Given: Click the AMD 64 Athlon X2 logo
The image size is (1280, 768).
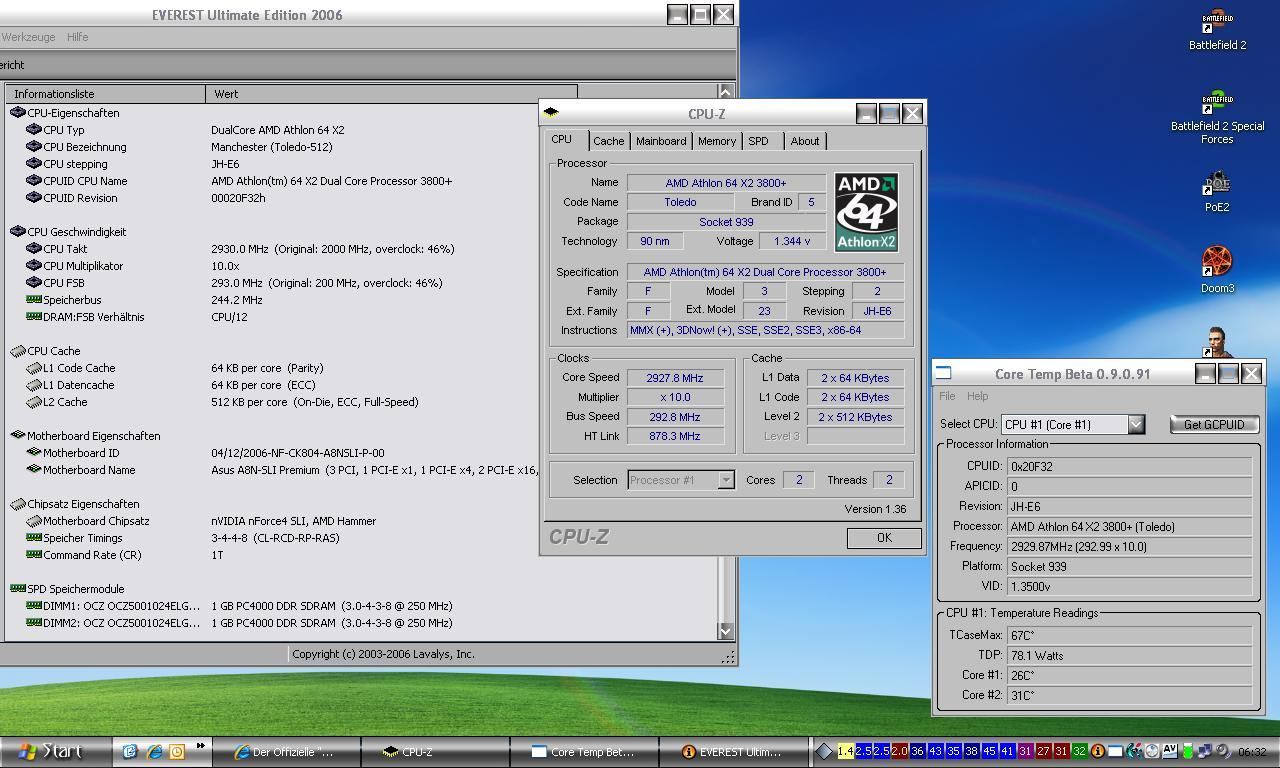Looking at the screenshot, I should 866,212.
